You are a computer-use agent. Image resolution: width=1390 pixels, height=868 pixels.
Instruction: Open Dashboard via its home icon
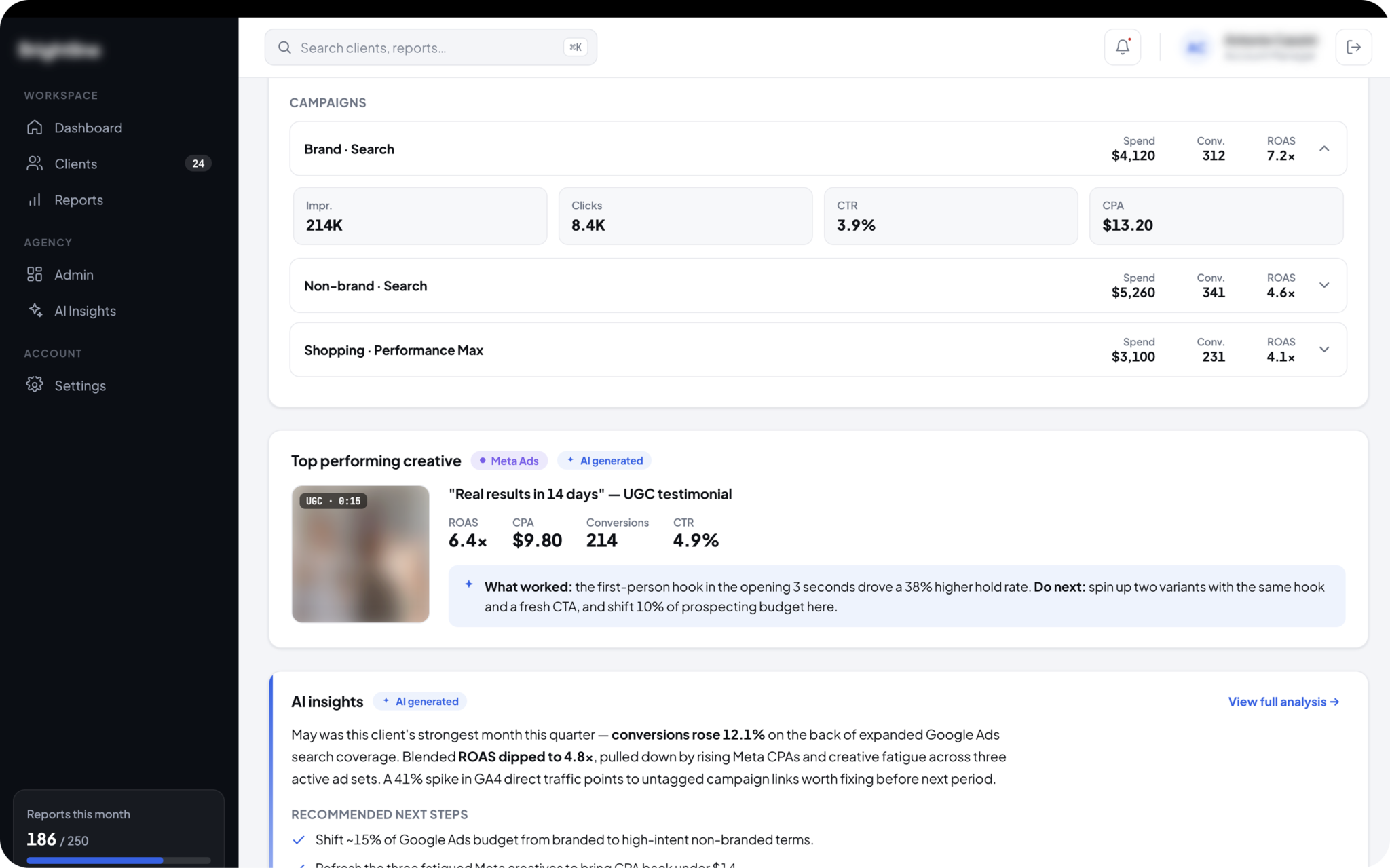point(35,128)
